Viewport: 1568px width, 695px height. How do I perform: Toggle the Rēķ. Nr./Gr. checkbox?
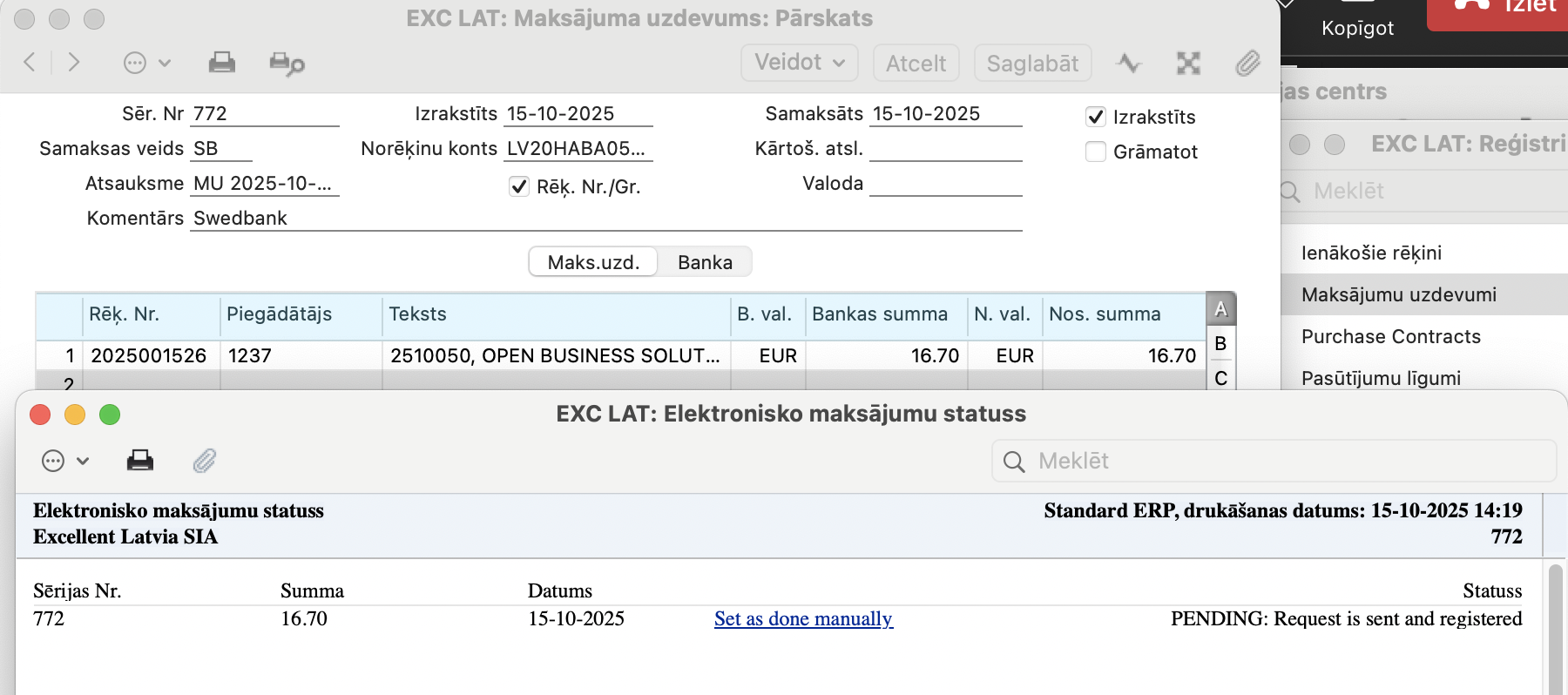pos(519,186)
